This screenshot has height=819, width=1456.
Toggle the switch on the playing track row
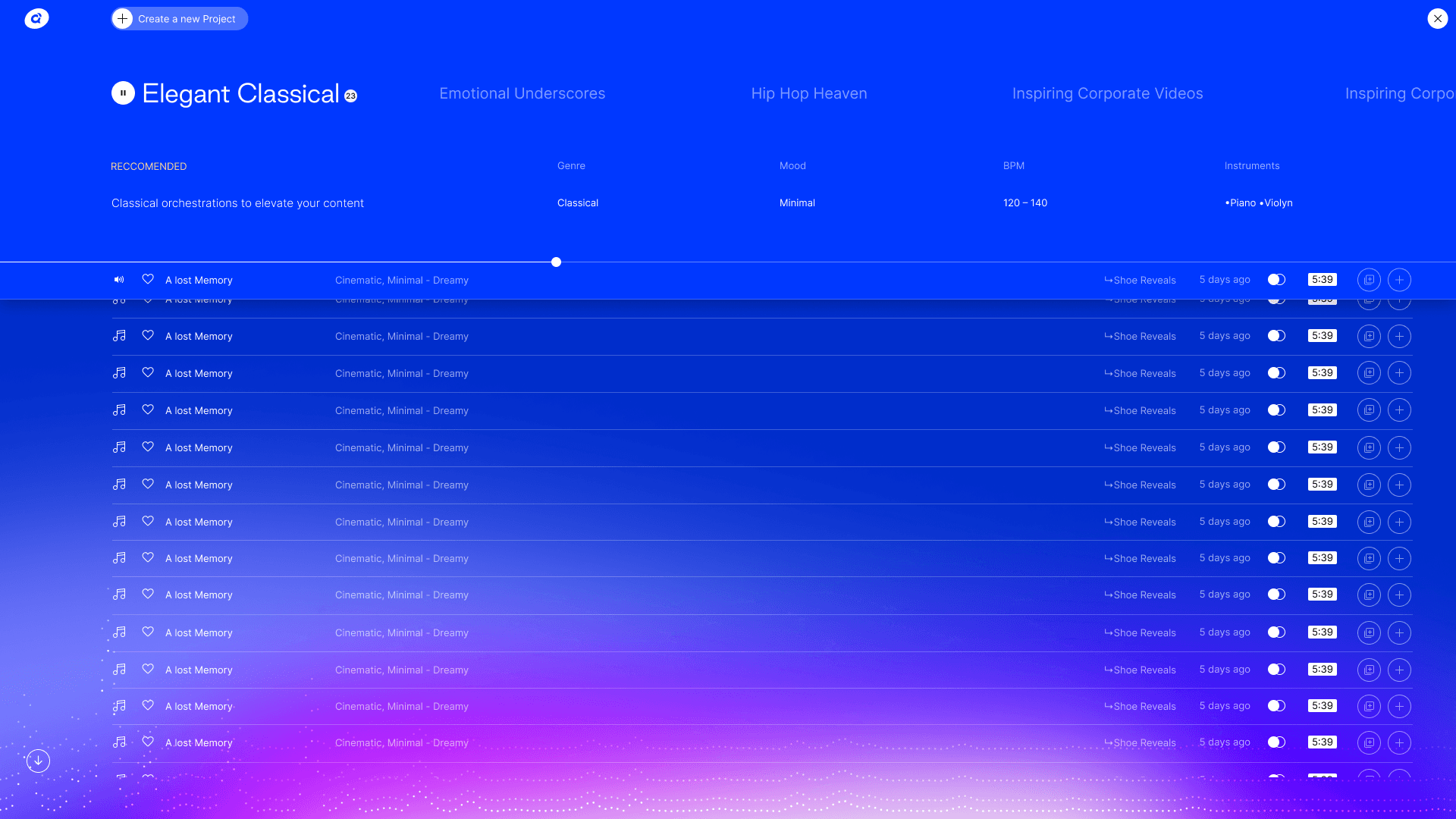click(1276, 280)
